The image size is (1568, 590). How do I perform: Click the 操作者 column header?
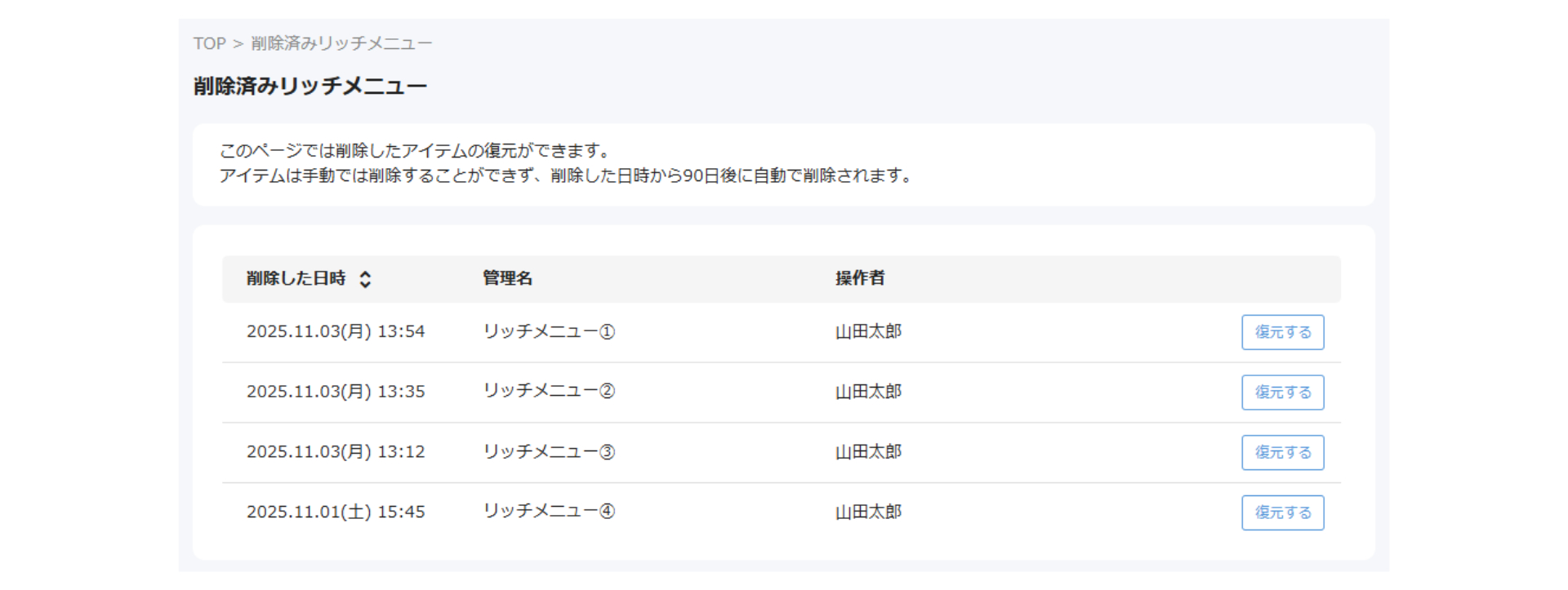[860, 278]
